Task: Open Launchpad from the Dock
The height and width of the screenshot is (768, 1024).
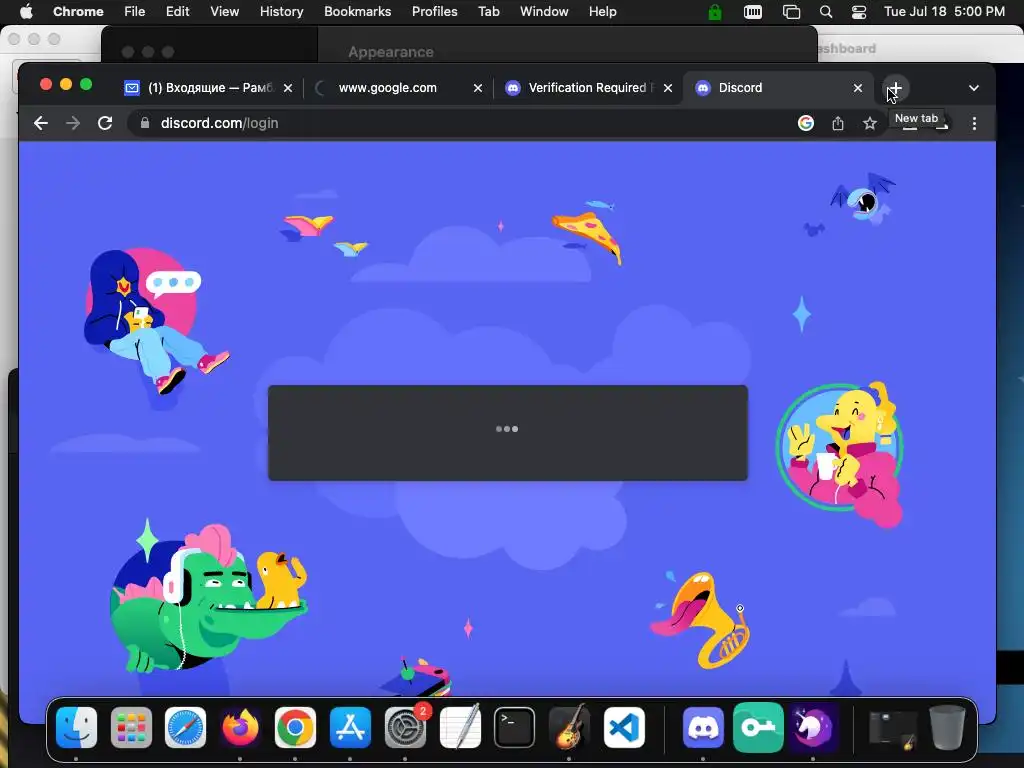Action: 131,727
